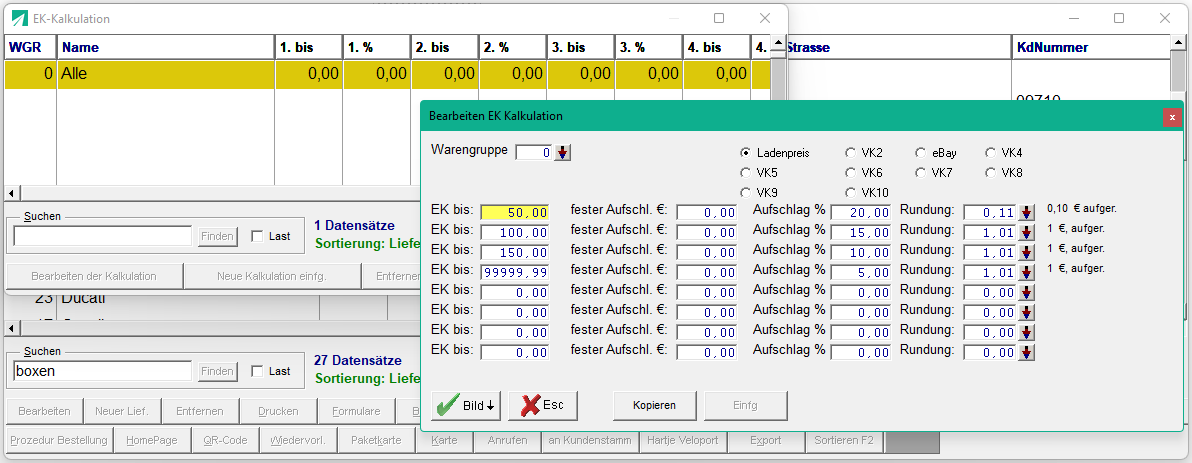Click the 1. bis column header

click(309, 47)
